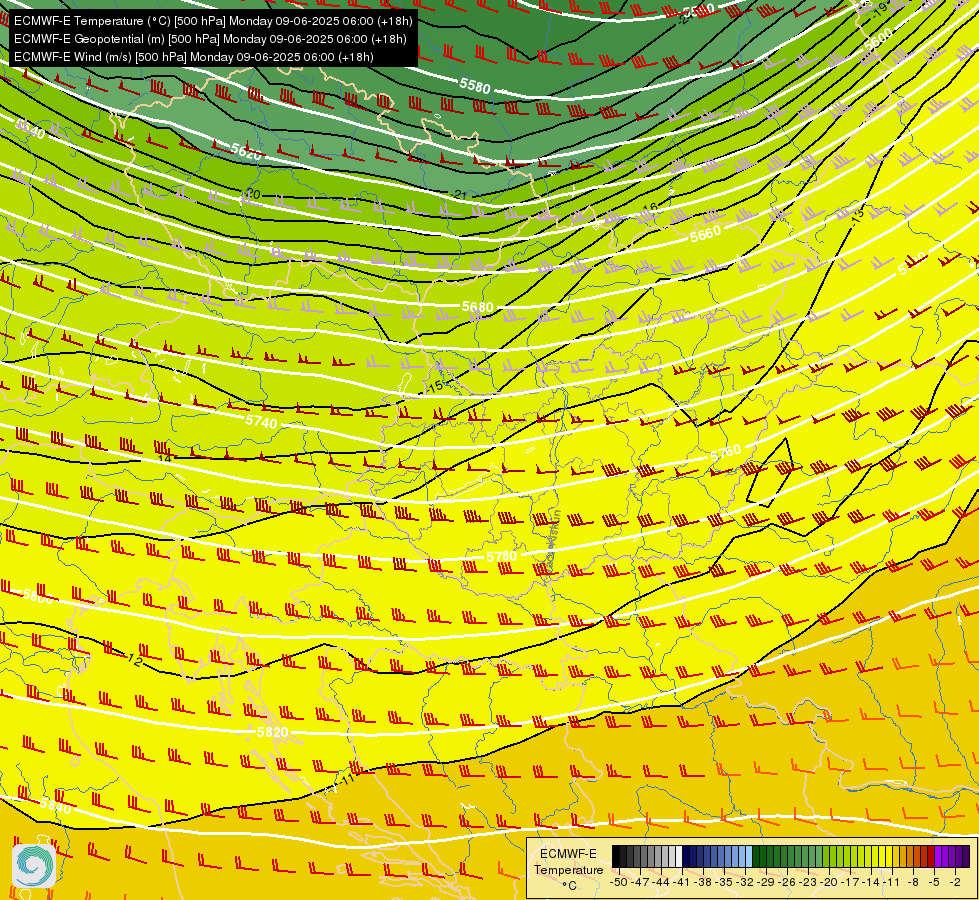Click the -23 value on the color legend
Image resolution: width=979 pixels, height=900 pixels.
808,882
